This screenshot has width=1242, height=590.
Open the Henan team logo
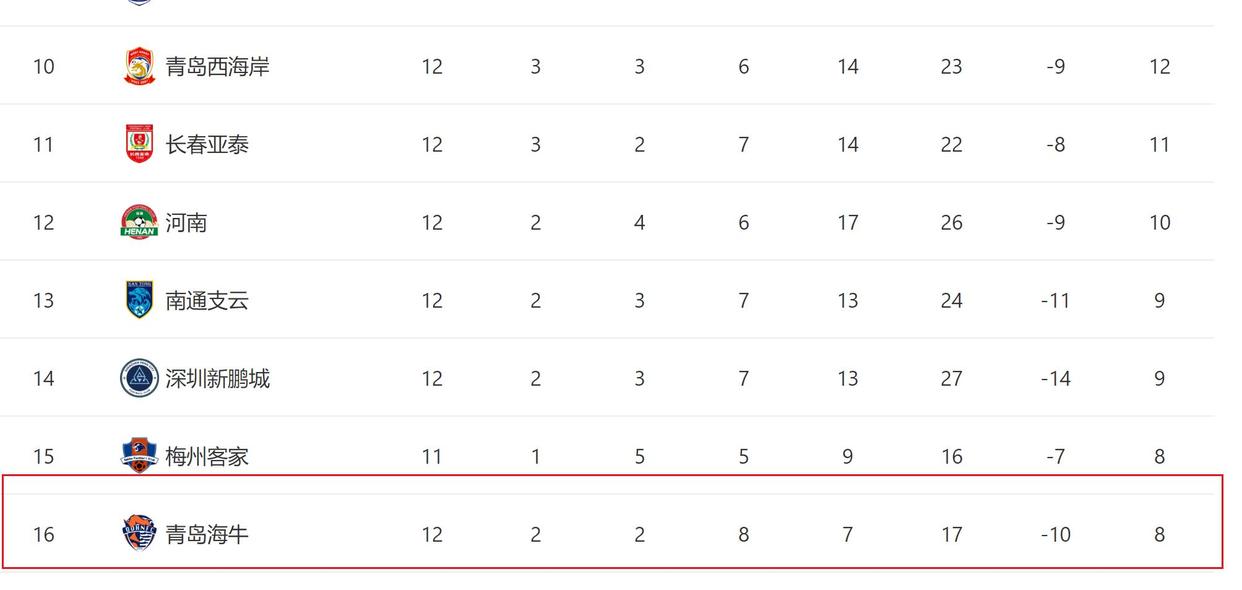(x=140, y=222)
